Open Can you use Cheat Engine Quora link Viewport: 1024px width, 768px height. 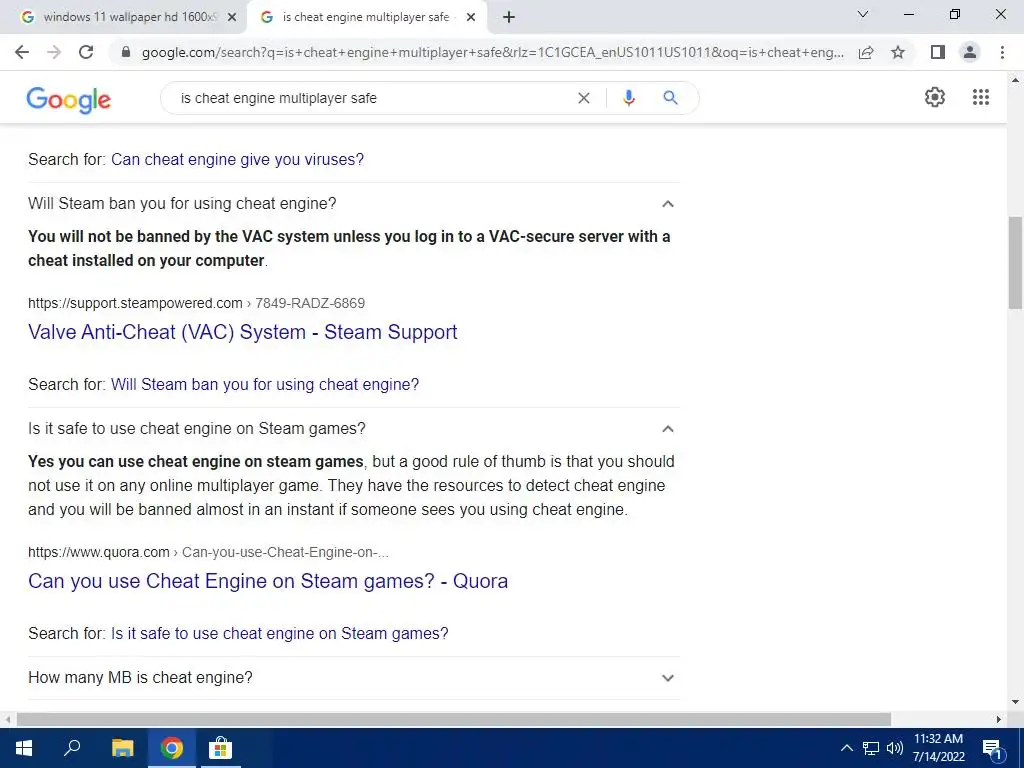[268, 581]
